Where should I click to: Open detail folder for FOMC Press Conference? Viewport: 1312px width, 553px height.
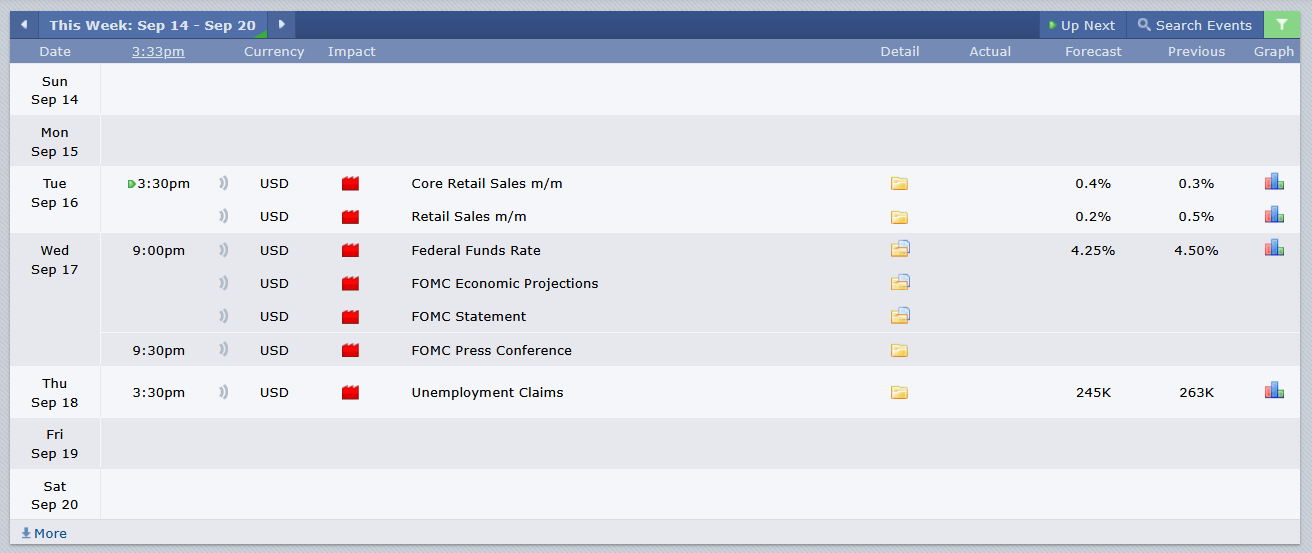899,350
